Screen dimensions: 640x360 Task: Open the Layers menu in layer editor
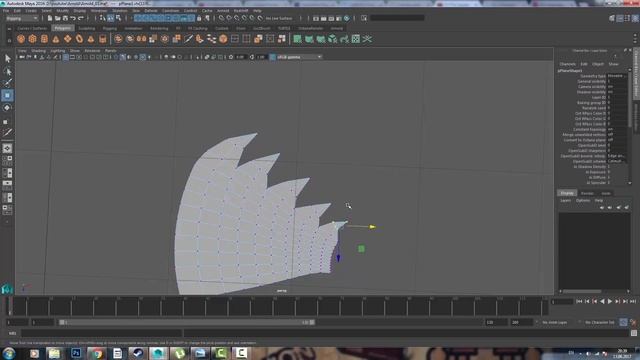[x=565, y=200]
